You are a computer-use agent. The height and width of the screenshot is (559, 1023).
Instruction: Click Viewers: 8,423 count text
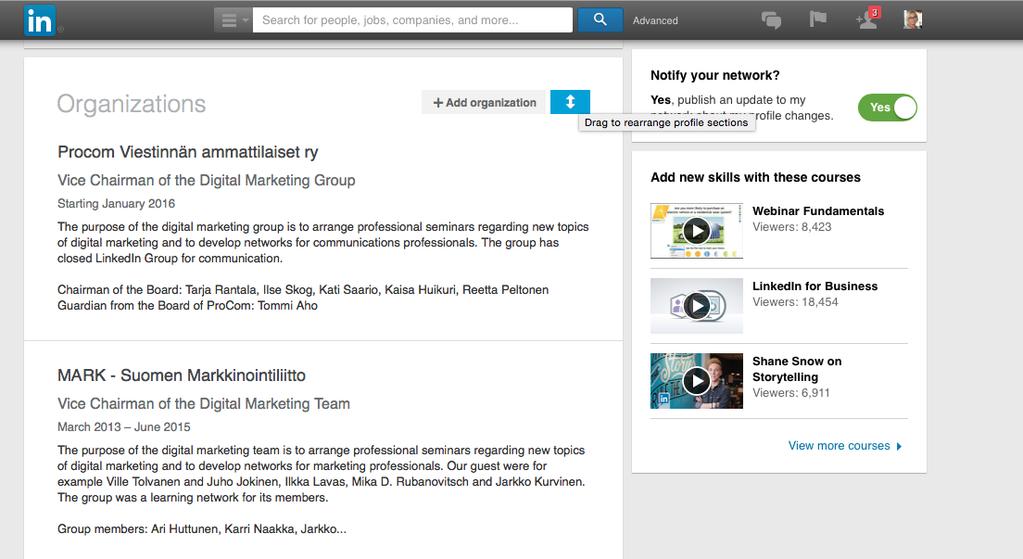[792, 227]
